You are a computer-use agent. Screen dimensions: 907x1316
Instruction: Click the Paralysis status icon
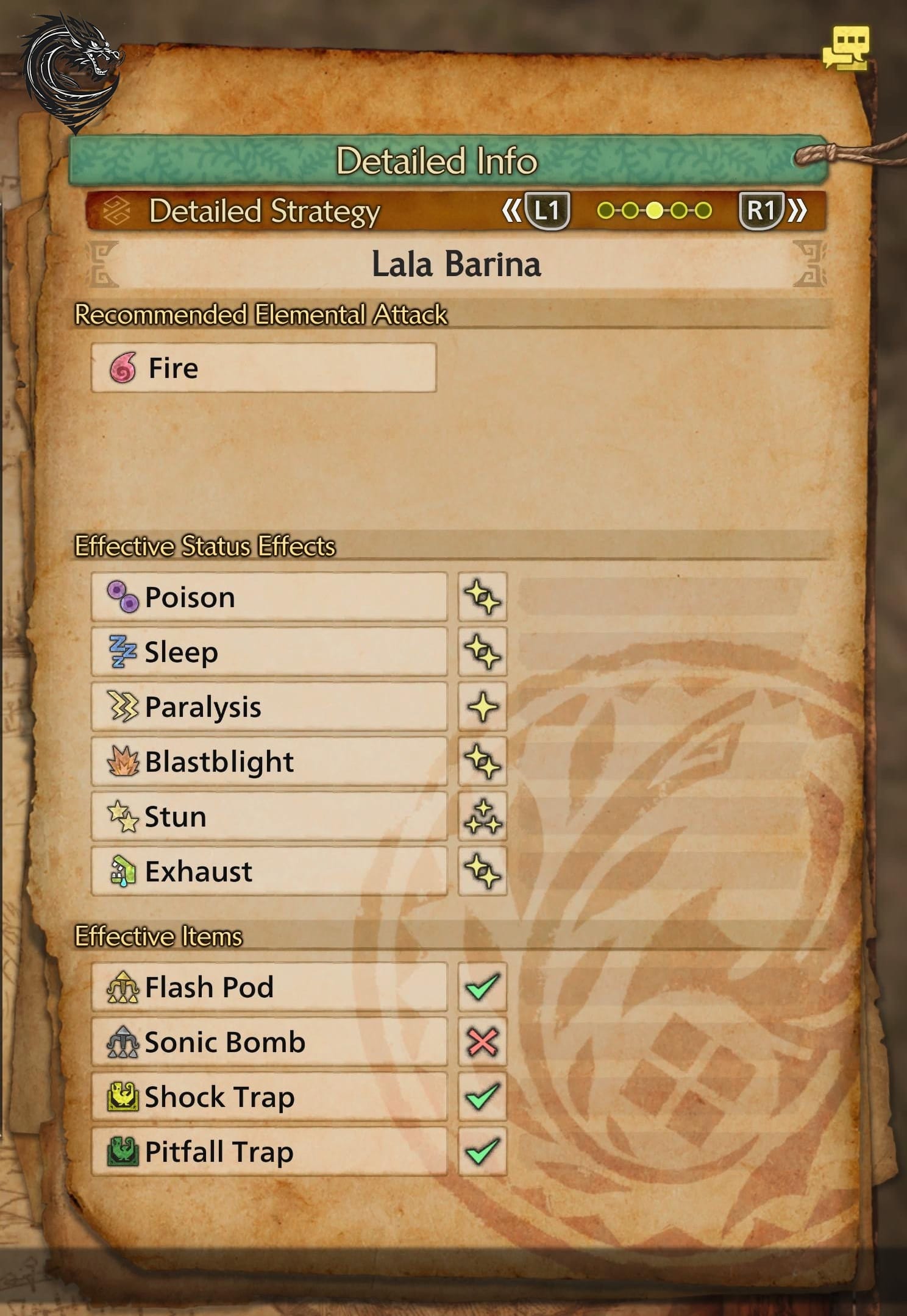(123, 706)
